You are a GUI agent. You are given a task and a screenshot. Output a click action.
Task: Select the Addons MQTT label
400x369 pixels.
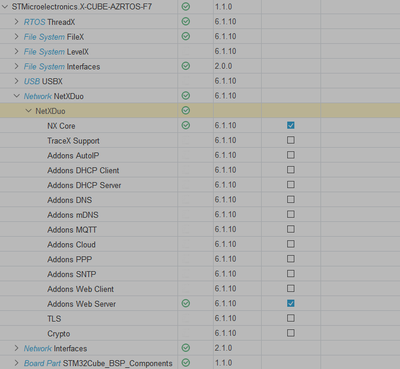click(x=72, y=230)
